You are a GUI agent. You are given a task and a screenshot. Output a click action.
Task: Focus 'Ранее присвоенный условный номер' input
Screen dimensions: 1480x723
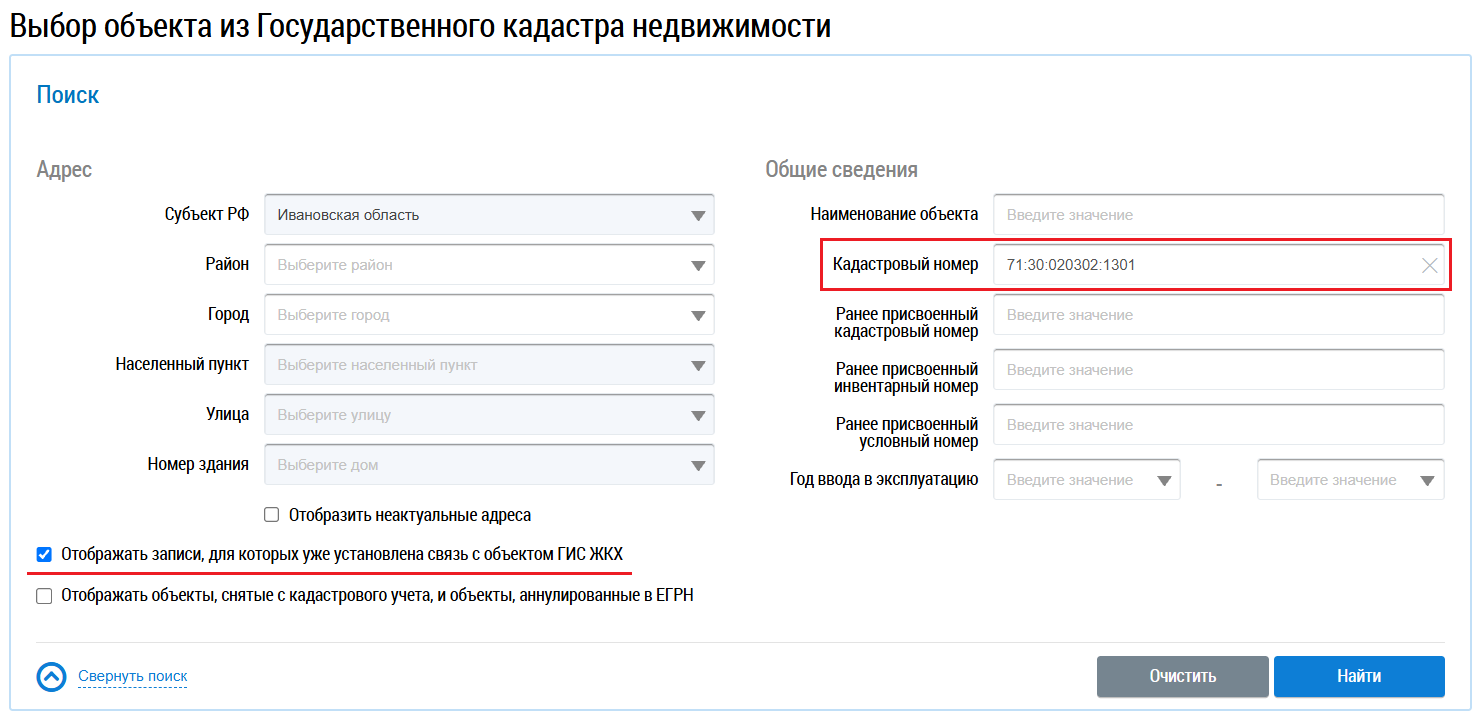[1219, 425]
